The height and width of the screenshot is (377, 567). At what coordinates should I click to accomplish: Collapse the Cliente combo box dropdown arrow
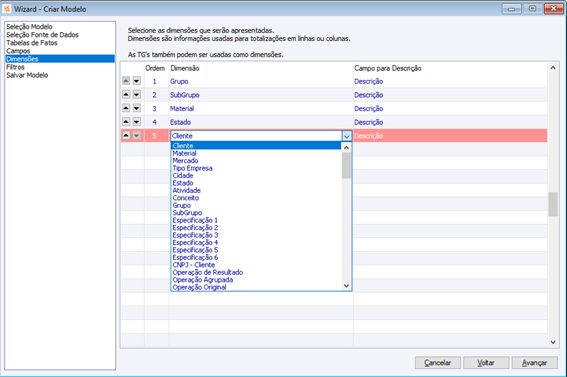(346, 136)
